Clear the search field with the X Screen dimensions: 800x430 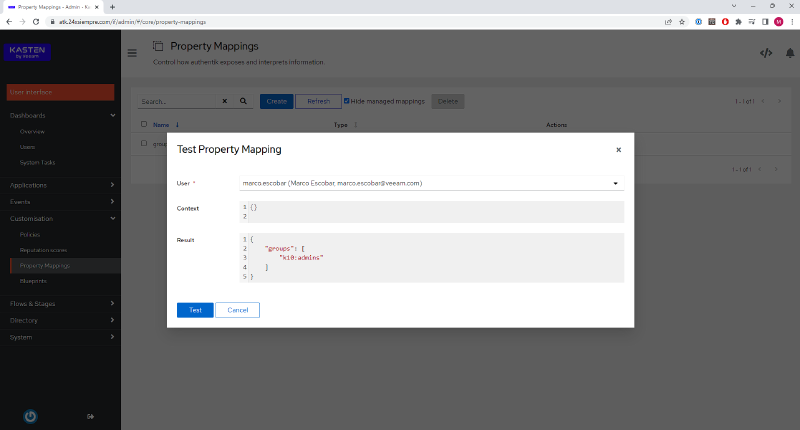click(x=224, y=102)
